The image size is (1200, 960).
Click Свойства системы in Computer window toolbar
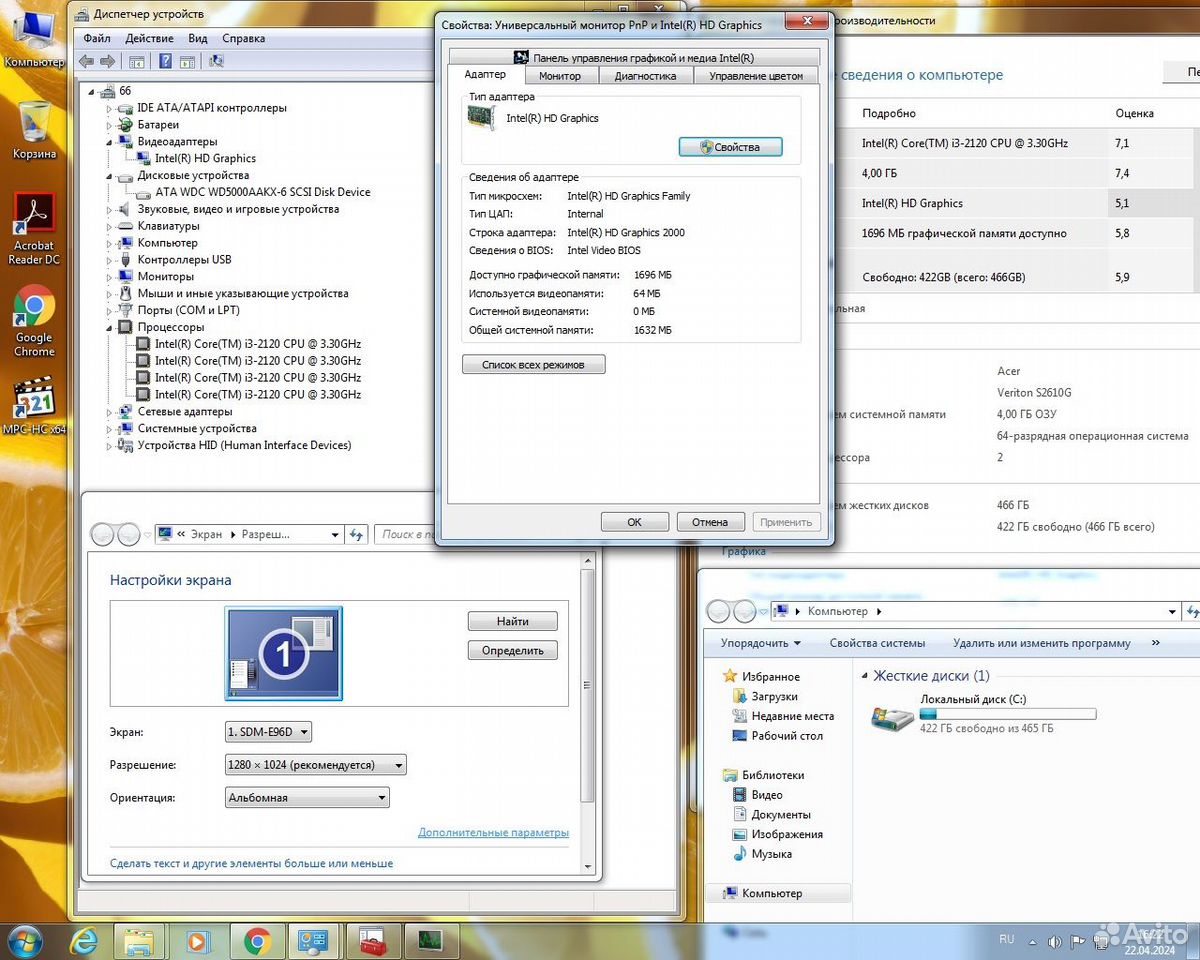877,643
